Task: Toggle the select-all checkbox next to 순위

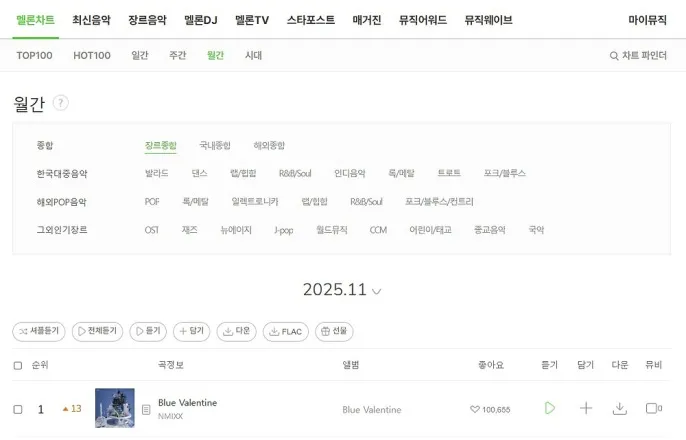Action: [18, 365]
